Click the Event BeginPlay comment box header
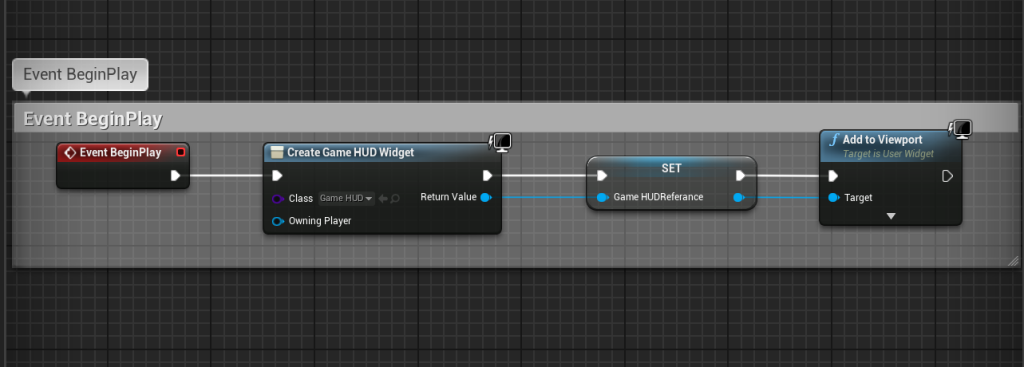 pos(515,119)
